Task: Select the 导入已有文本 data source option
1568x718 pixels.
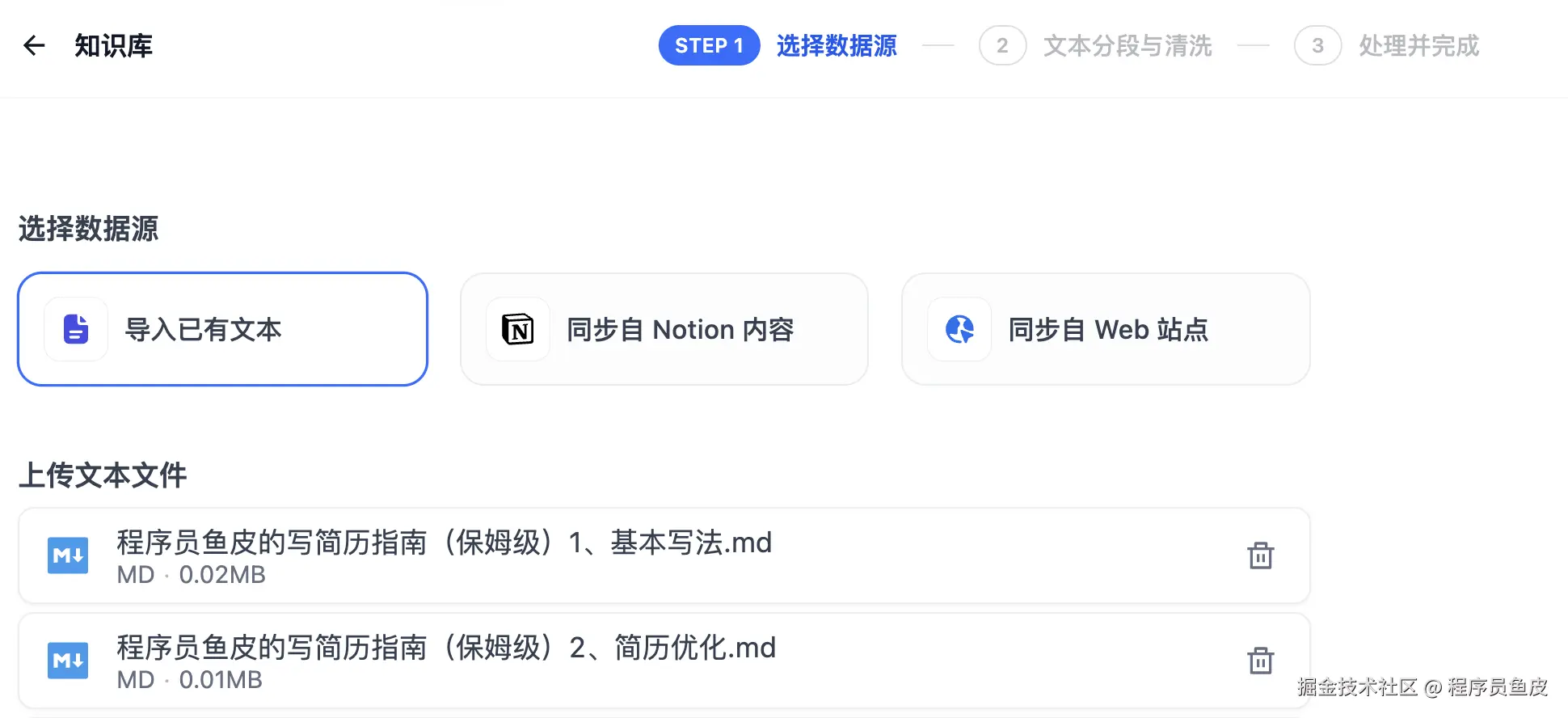Action: 222,329
